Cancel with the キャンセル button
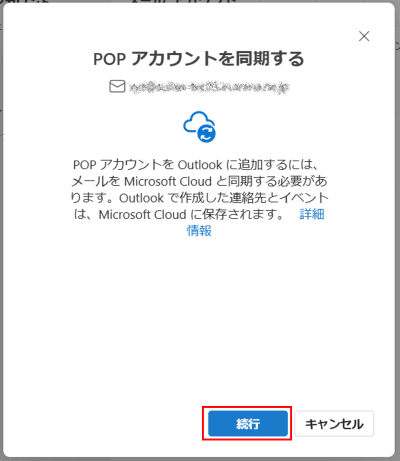The image size is (400, 461). (x=334, y=423)
